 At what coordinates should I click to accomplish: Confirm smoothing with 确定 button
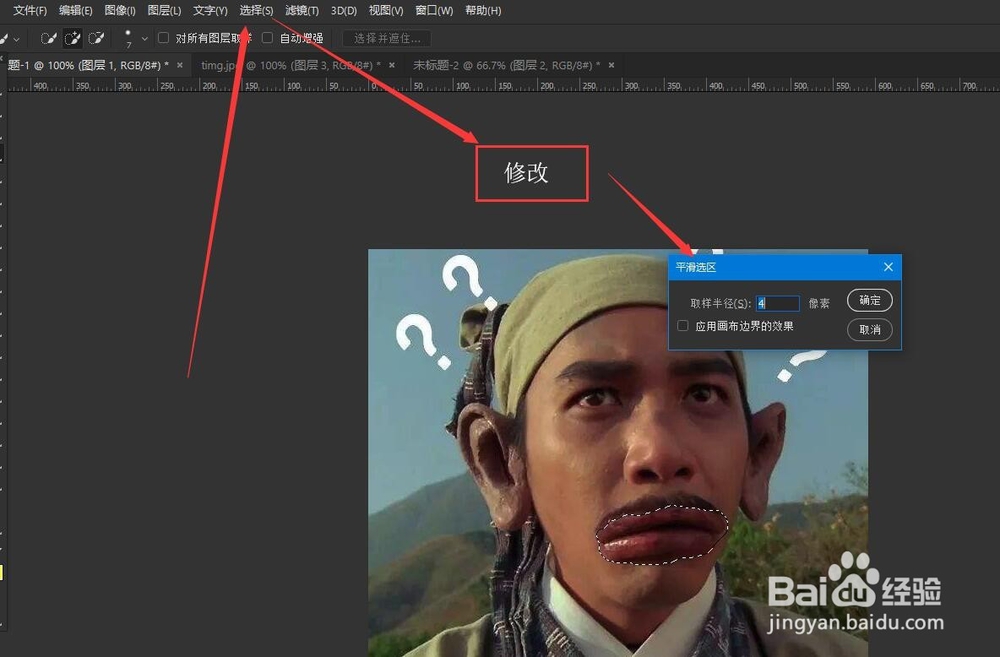coord(869,300)
